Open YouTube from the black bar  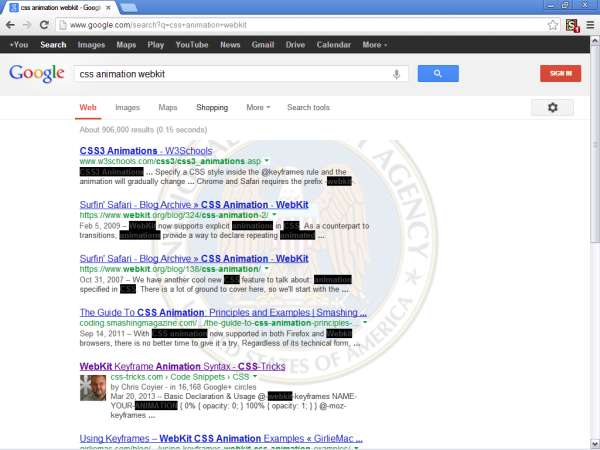coord(192,45)
